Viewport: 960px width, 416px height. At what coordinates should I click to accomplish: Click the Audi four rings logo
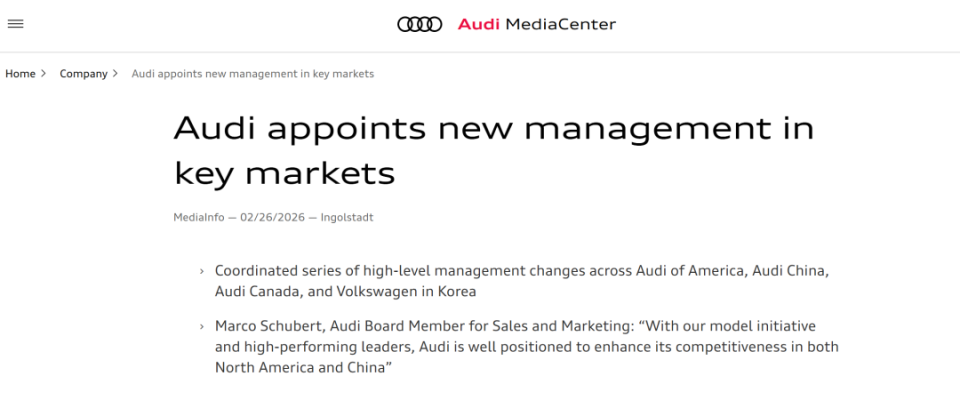[x=419, y=24]
